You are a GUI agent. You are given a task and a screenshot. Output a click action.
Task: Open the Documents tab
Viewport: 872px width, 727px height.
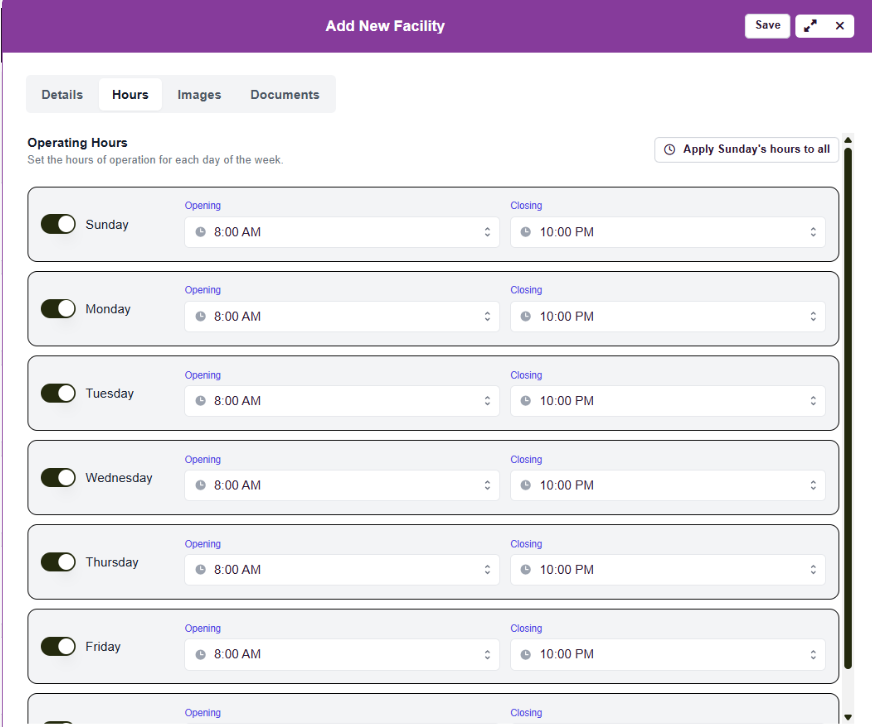(x=285, y=95)
